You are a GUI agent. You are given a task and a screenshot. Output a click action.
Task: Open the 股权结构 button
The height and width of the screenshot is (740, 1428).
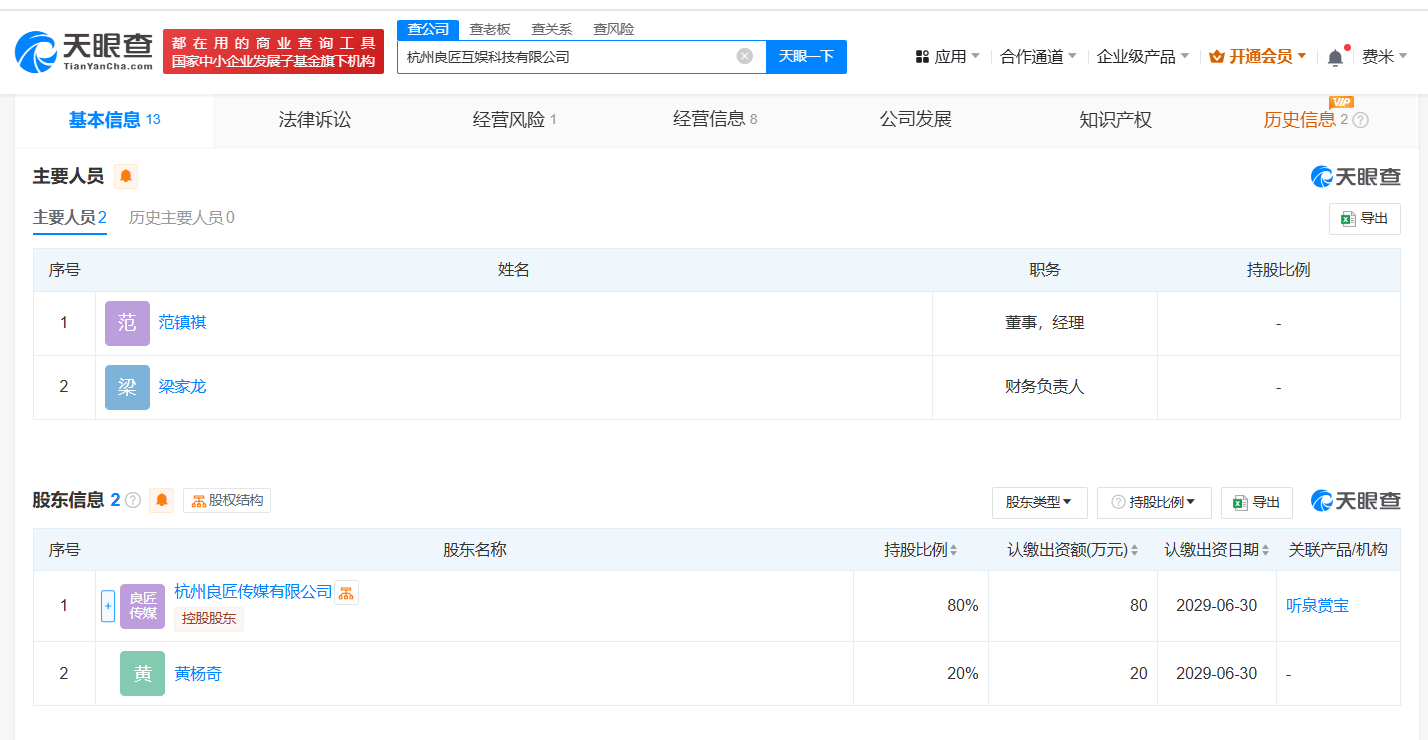tap(227, 500)
